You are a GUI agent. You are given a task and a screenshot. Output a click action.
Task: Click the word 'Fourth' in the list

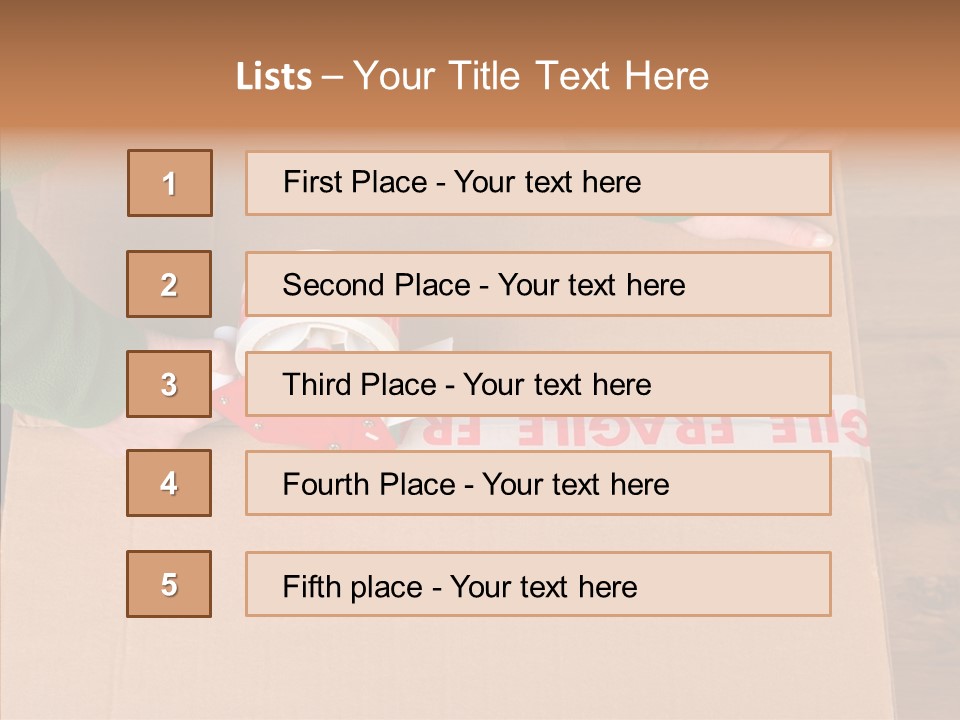(x=327, y=485)
